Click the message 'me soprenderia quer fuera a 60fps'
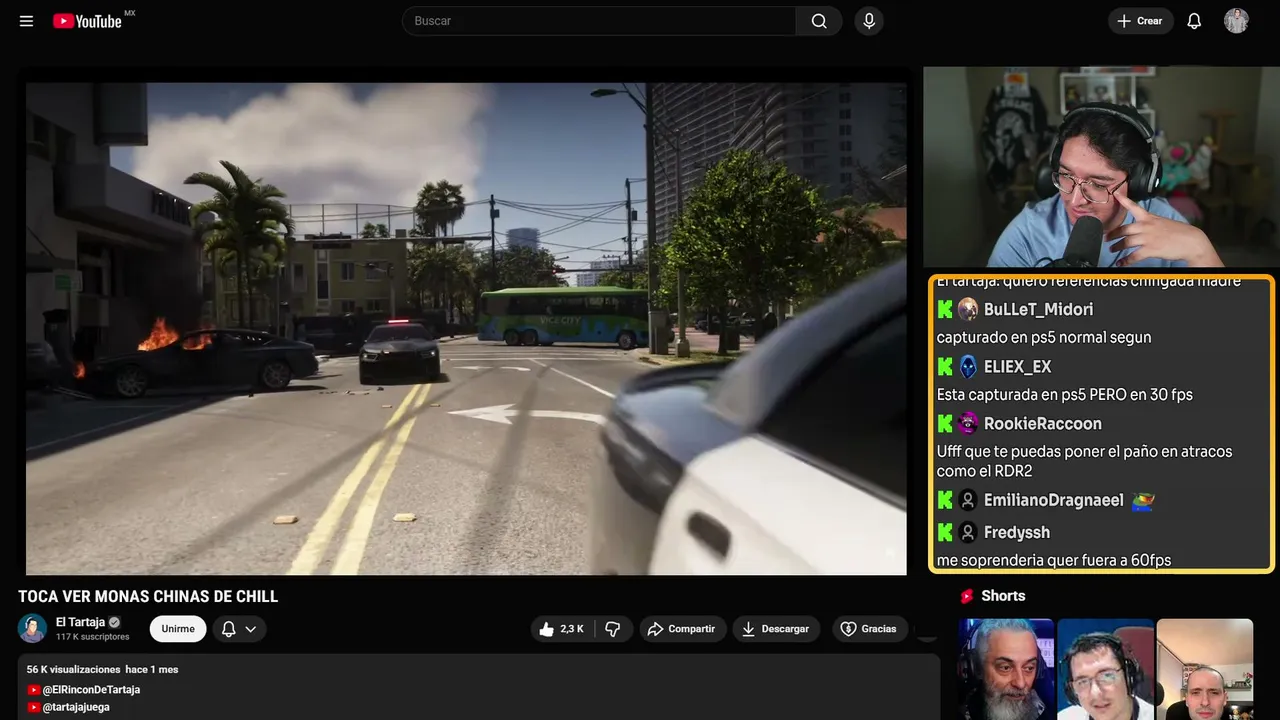Viewport: 1280px width, 720px height. click(1054, 561)
